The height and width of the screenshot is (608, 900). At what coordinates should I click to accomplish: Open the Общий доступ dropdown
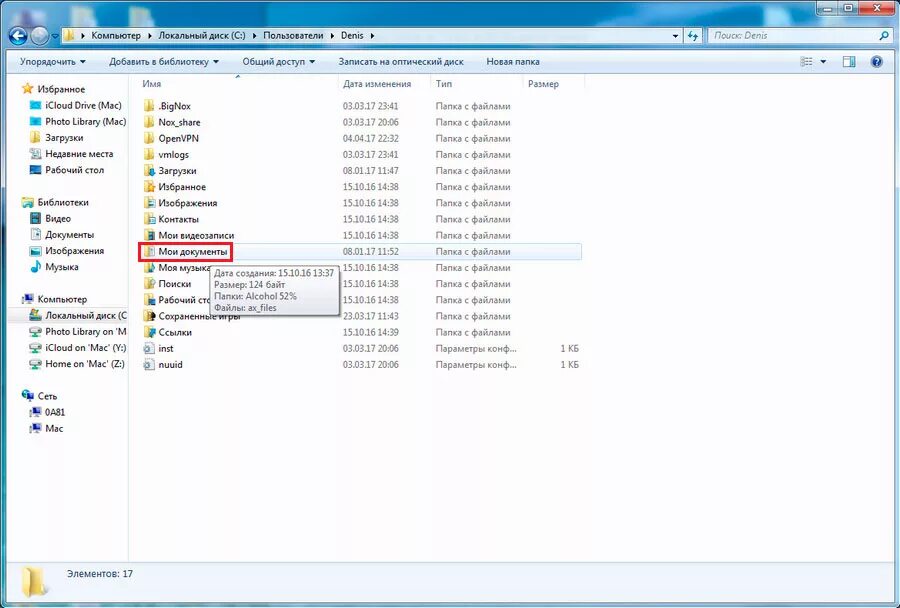pos(278,61)
